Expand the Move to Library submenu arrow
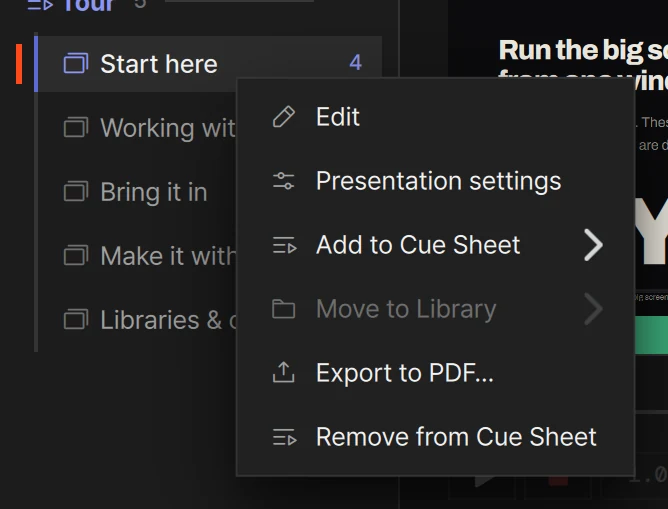668x509 pixels. [593, 309]
